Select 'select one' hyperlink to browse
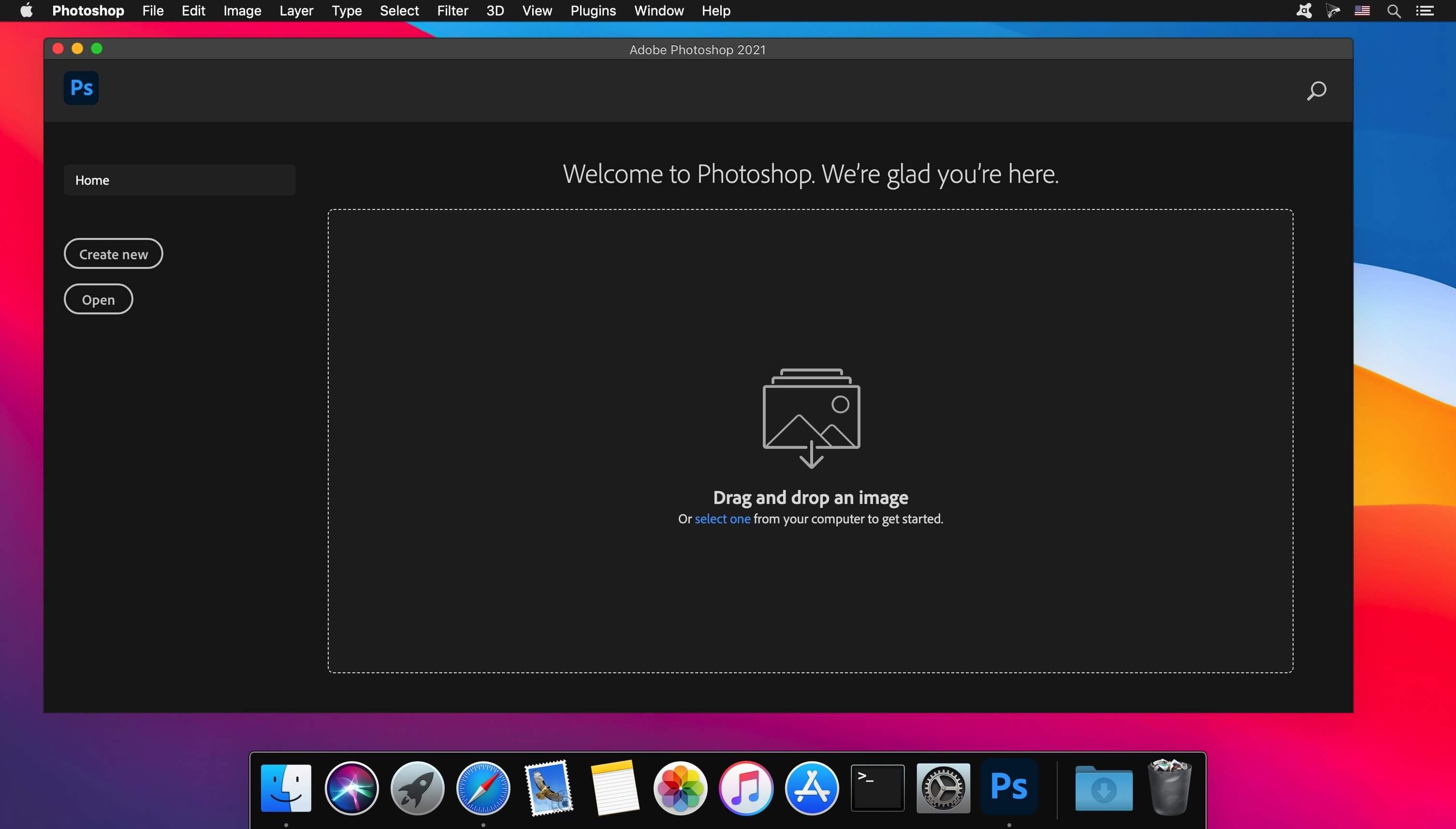This screenshot has height=829, width=1456. click(722, 519)
